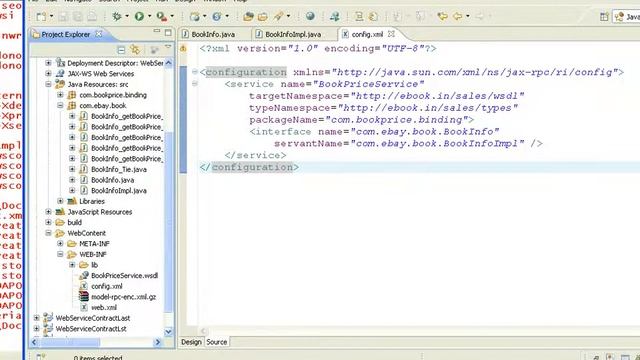Open the Debug configurations dropdown arrow

coord(127,16)
